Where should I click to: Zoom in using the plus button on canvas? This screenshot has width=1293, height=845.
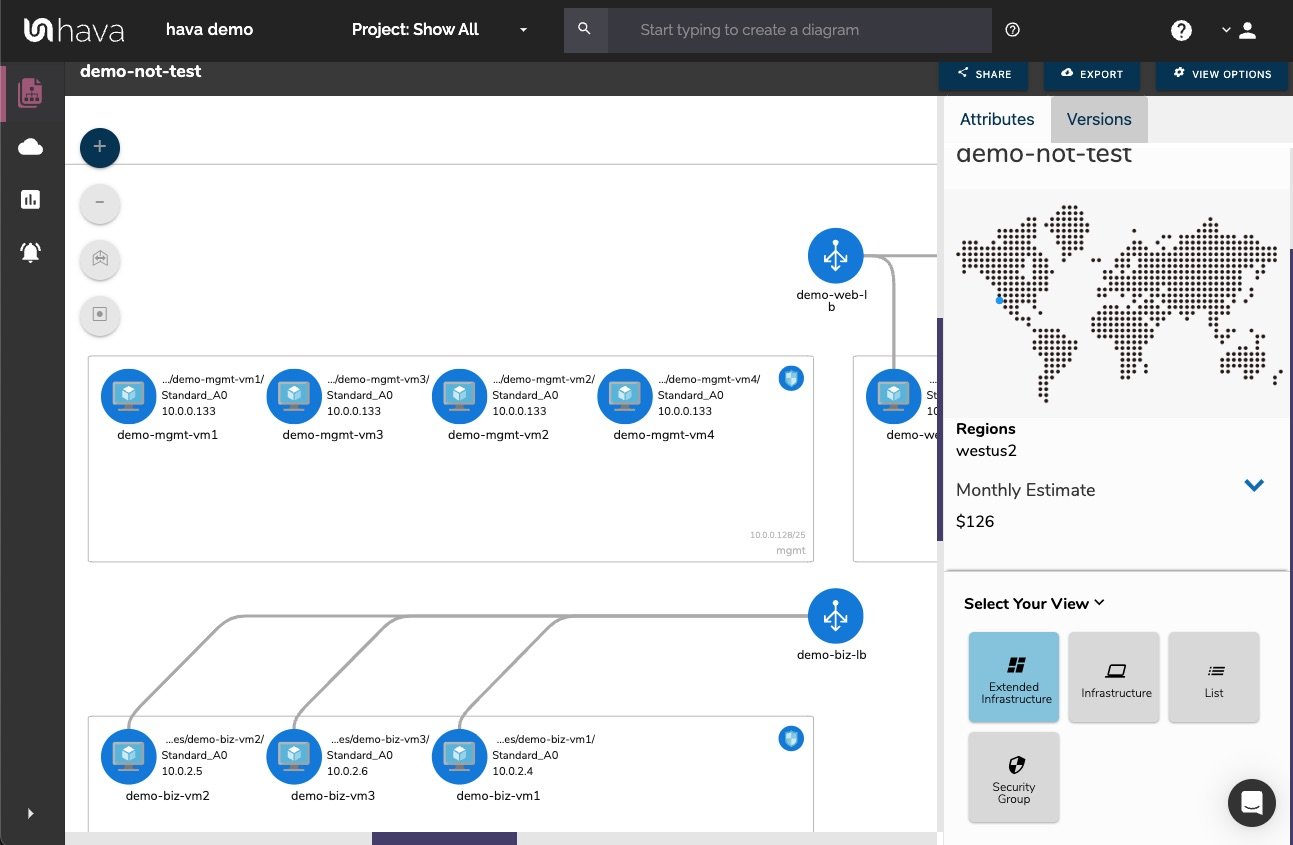point(99,147)
